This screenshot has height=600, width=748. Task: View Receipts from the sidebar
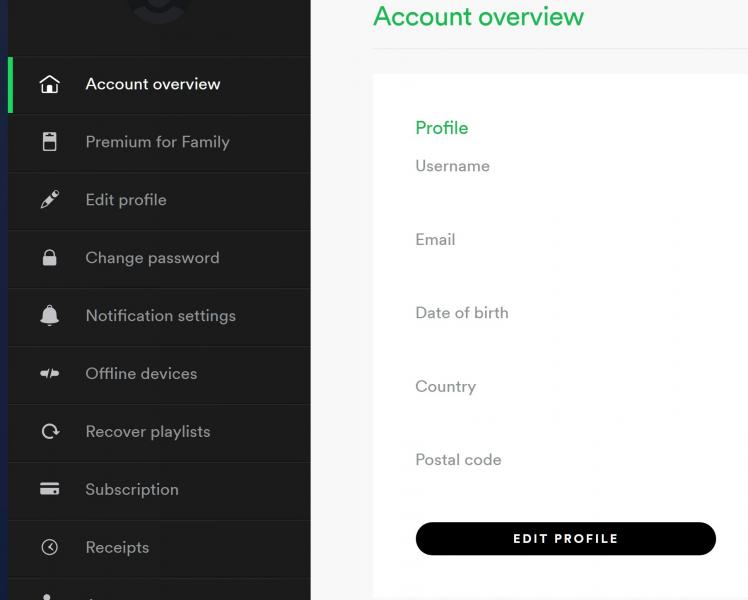159,548
